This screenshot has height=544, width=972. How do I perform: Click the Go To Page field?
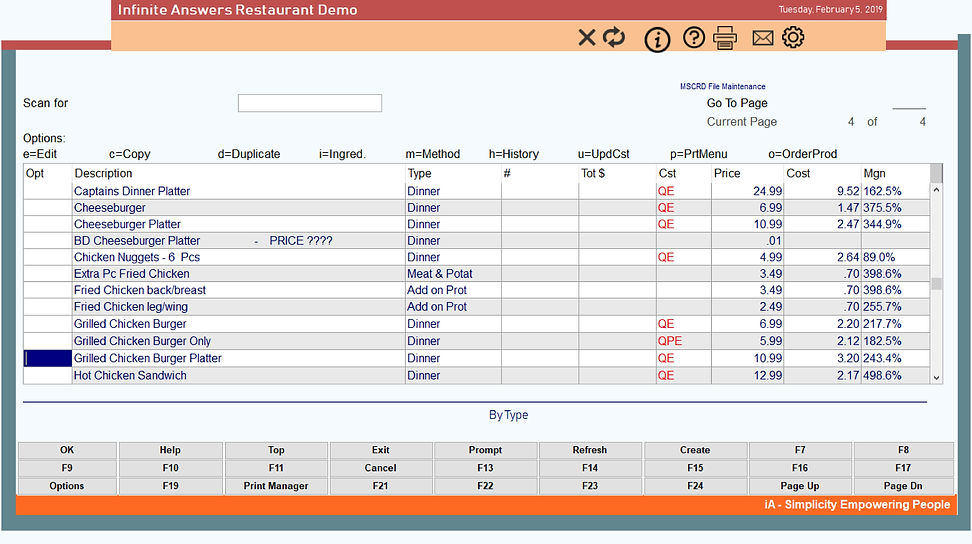pyautogui.click(x=909, y=103)
